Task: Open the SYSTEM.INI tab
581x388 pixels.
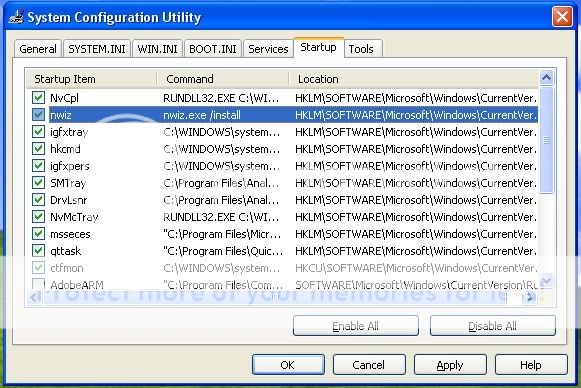Action: click(x=97, y=49)
